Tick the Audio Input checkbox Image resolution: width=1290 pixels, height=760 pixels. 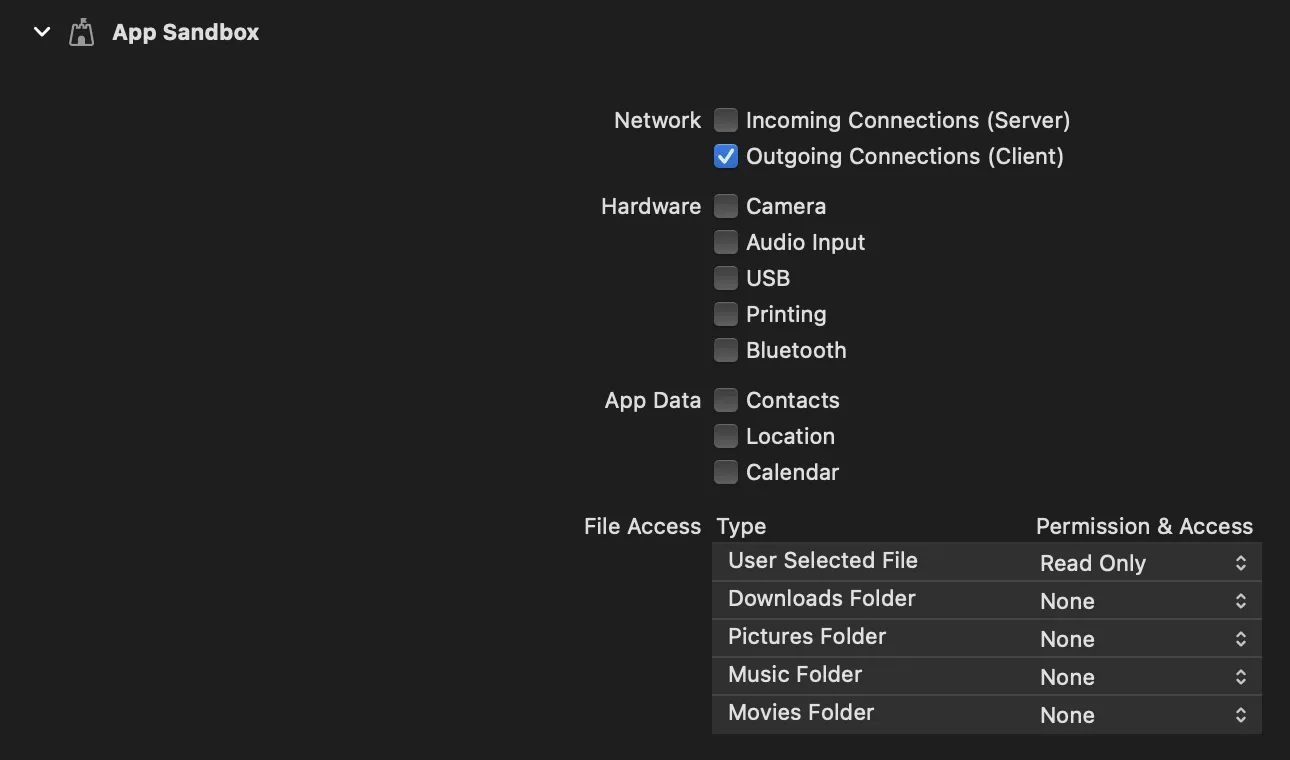[x=726, y=243]
